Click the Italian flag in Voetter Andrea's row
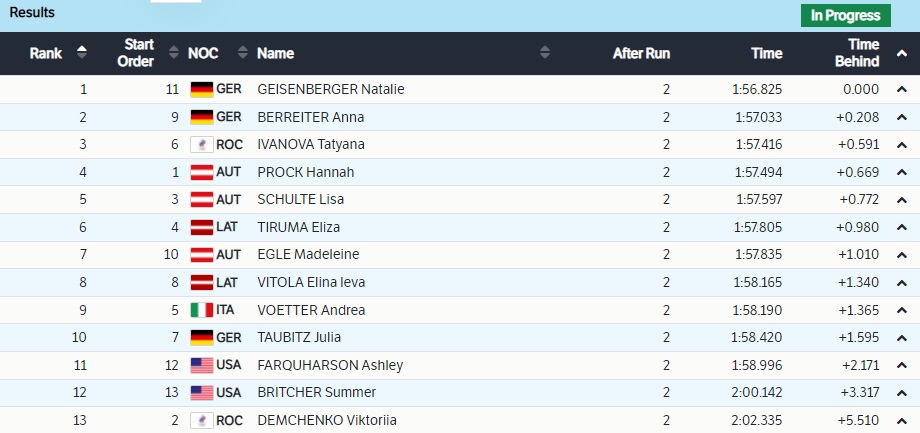The image size is (920, 433). 202,310
